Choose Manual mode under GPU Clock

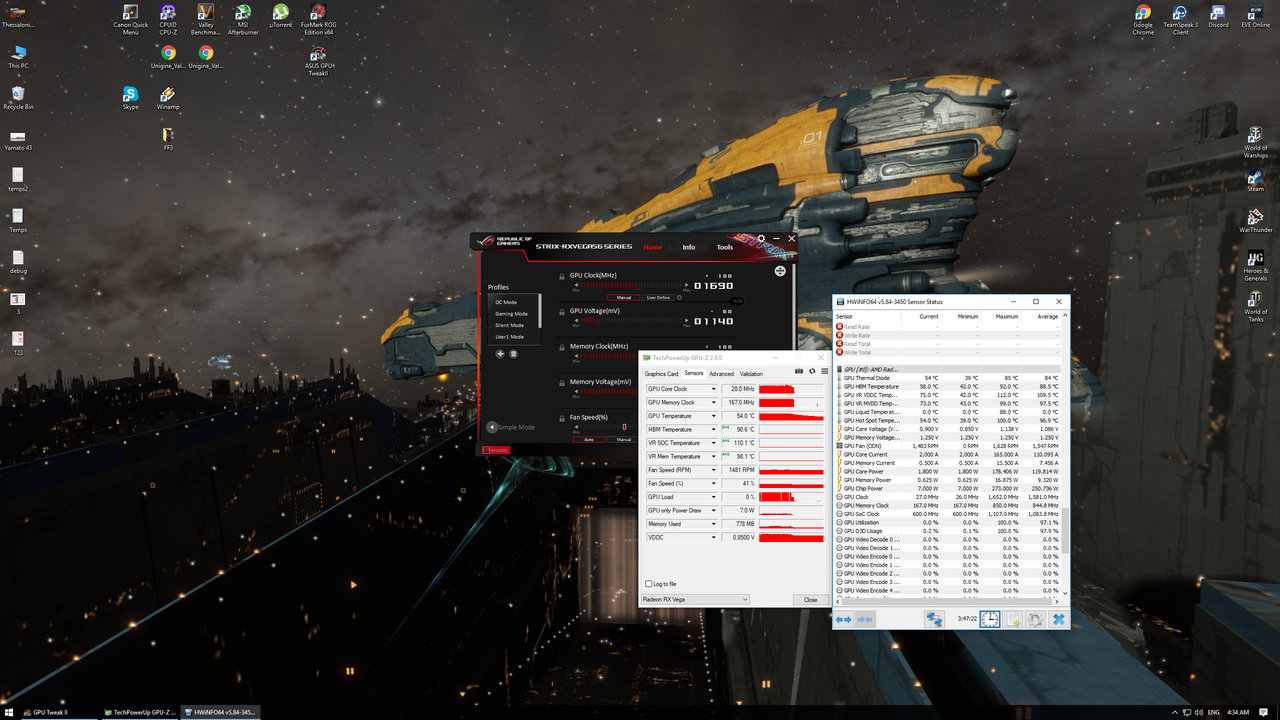(x=623, y=297)
